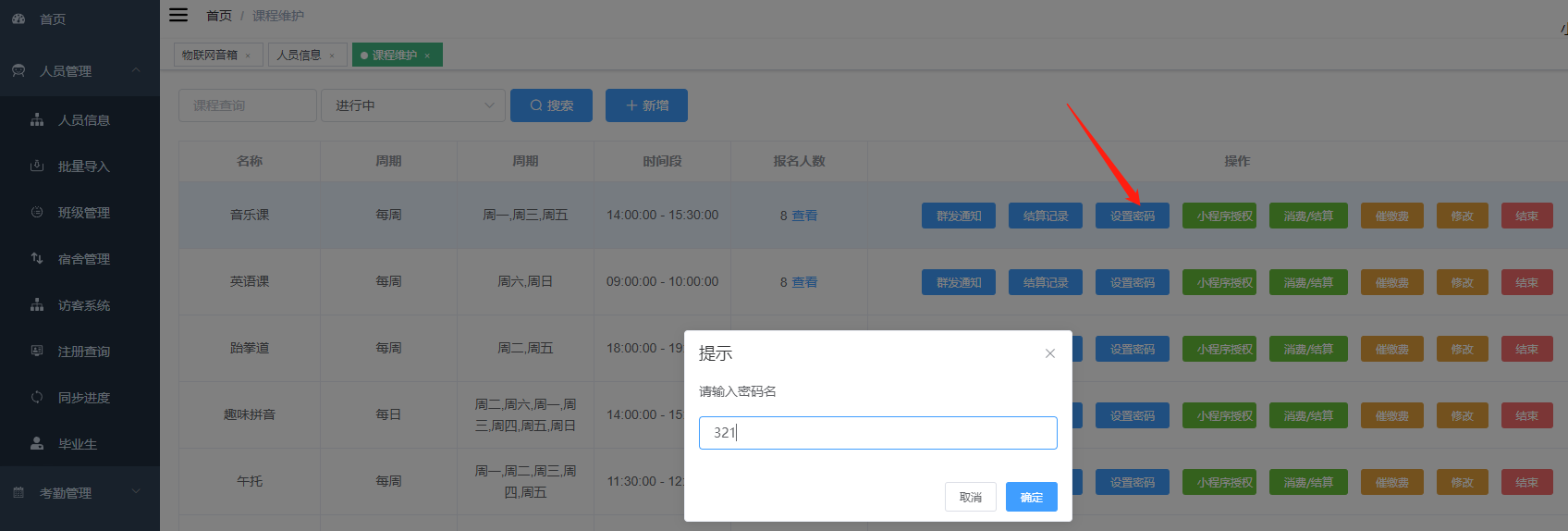Collapse the 人员管理 menu chevron
This screenshot has height=531, width=1568.
(136, 70)
